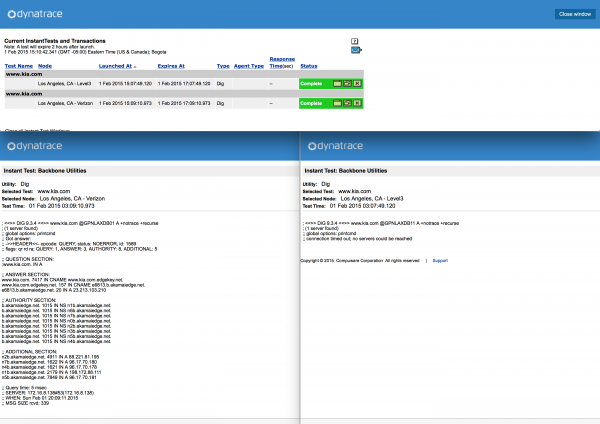The image size is (600, 424).
Task: Click Test Time '01 Feb 2015 03:07:49.120'
Action: point(362,206)
